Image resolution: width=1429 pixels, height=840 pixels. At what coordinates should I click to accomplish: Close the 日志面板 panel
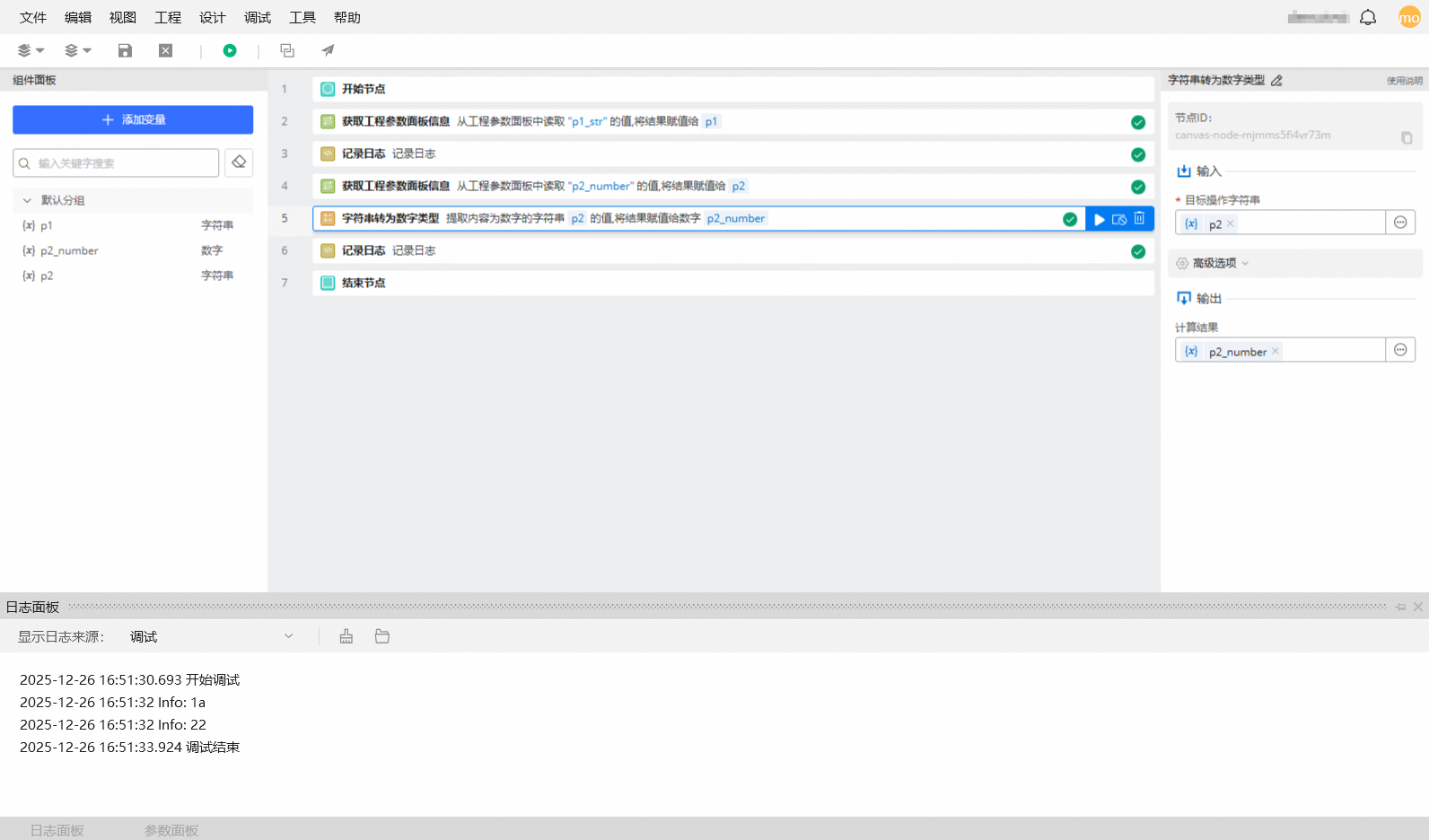coord(1418,608)
